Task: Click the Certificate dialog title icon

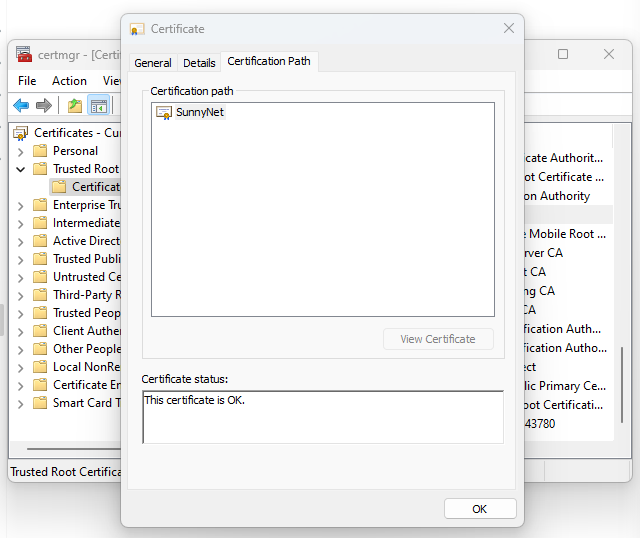Action: point(137,30)
